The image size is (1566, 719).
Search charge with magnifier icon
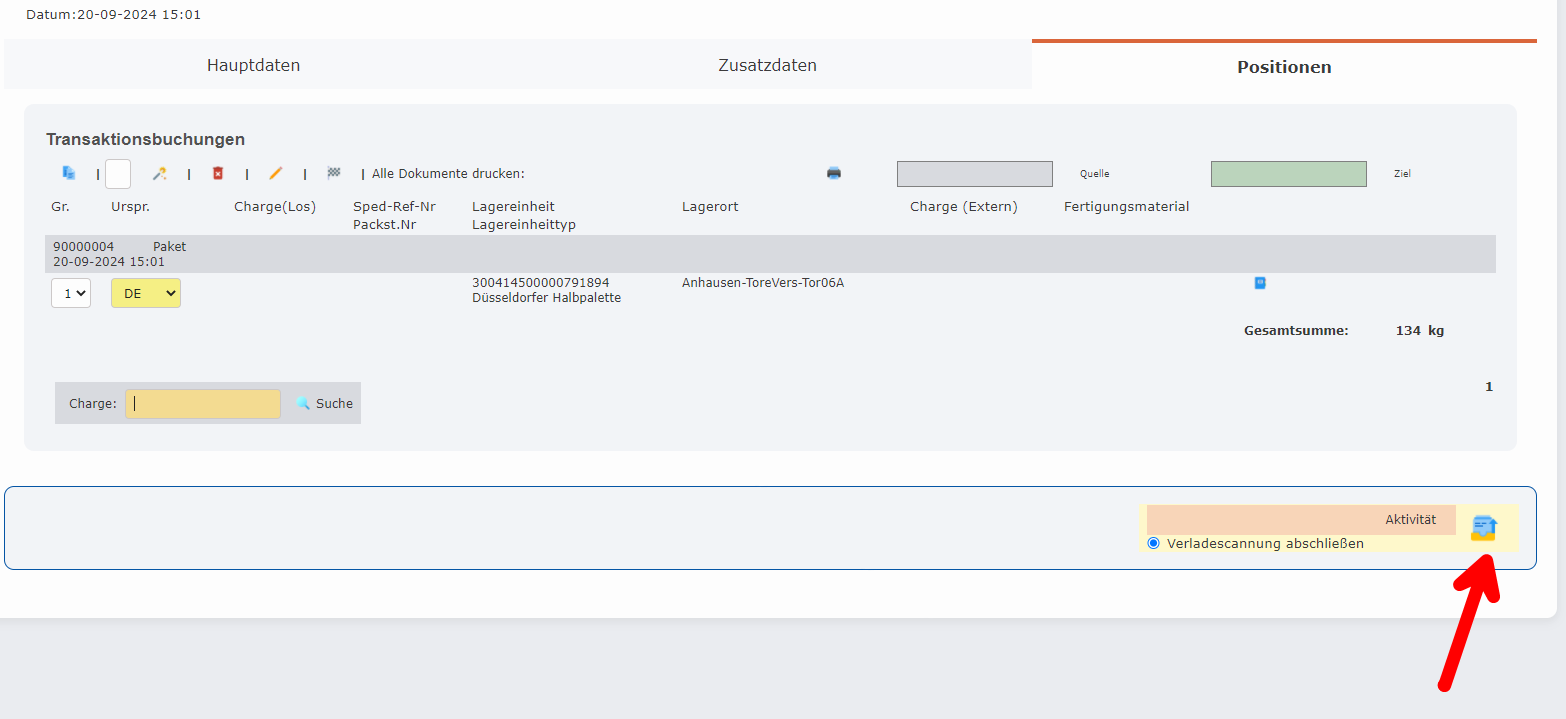(x=303, y=403)
